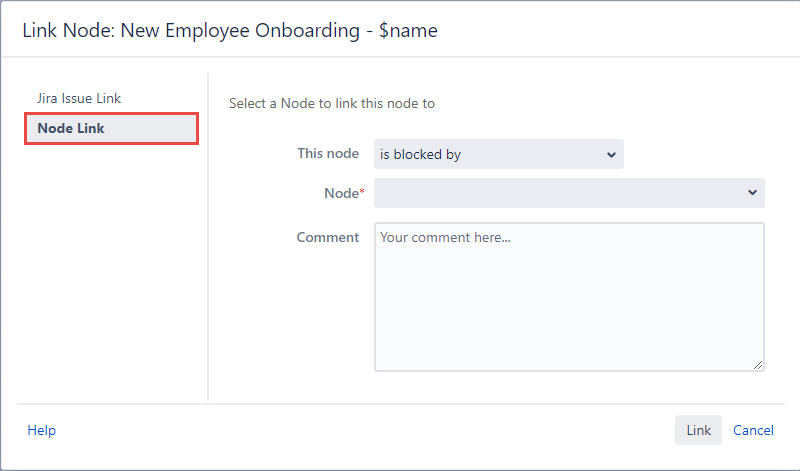Screen dimensions: 800x471
Task: Open the "is blocked by" link type dropdown
Action: 498,154
